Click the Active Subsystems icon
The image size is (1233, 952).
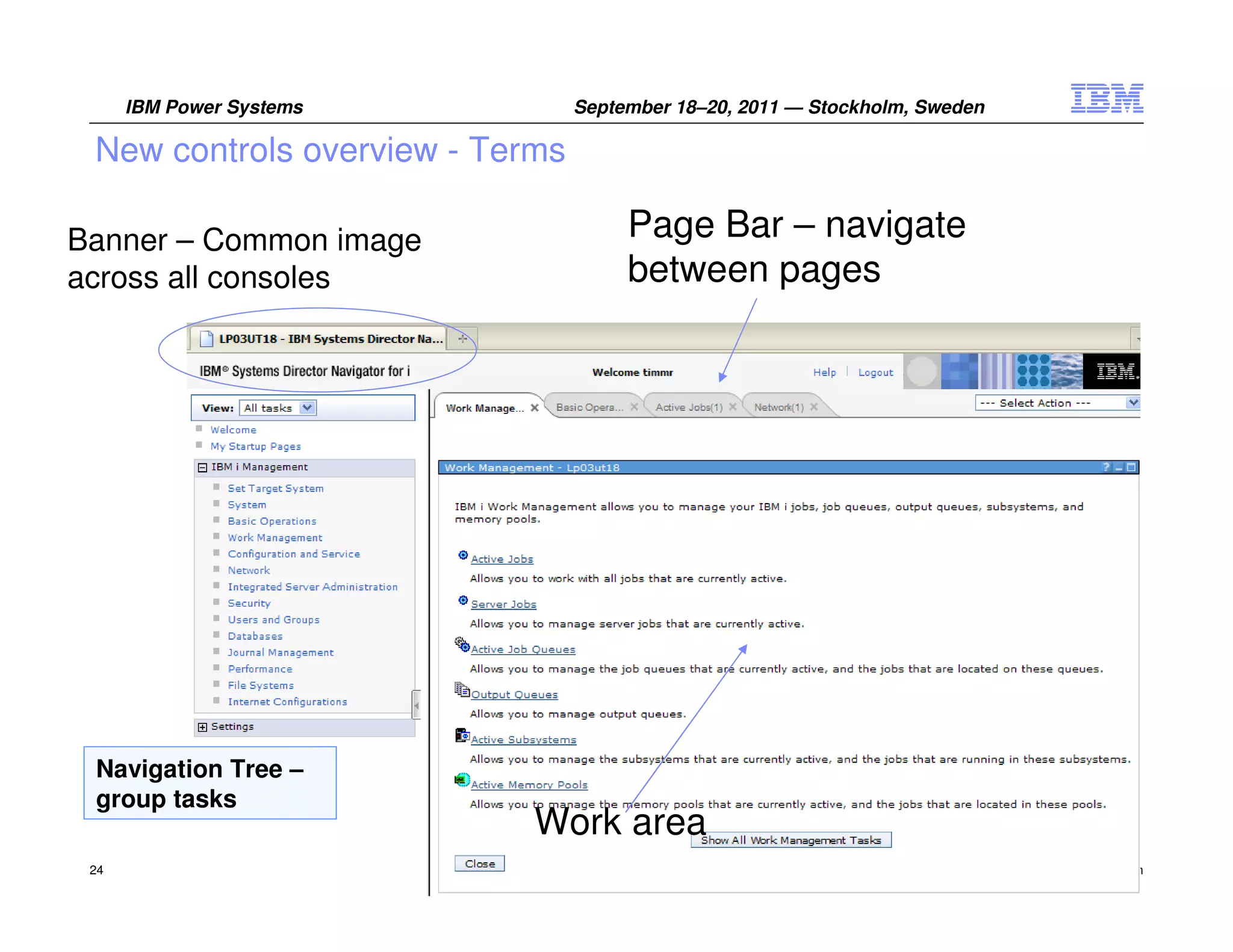click(x=462, y=735)
